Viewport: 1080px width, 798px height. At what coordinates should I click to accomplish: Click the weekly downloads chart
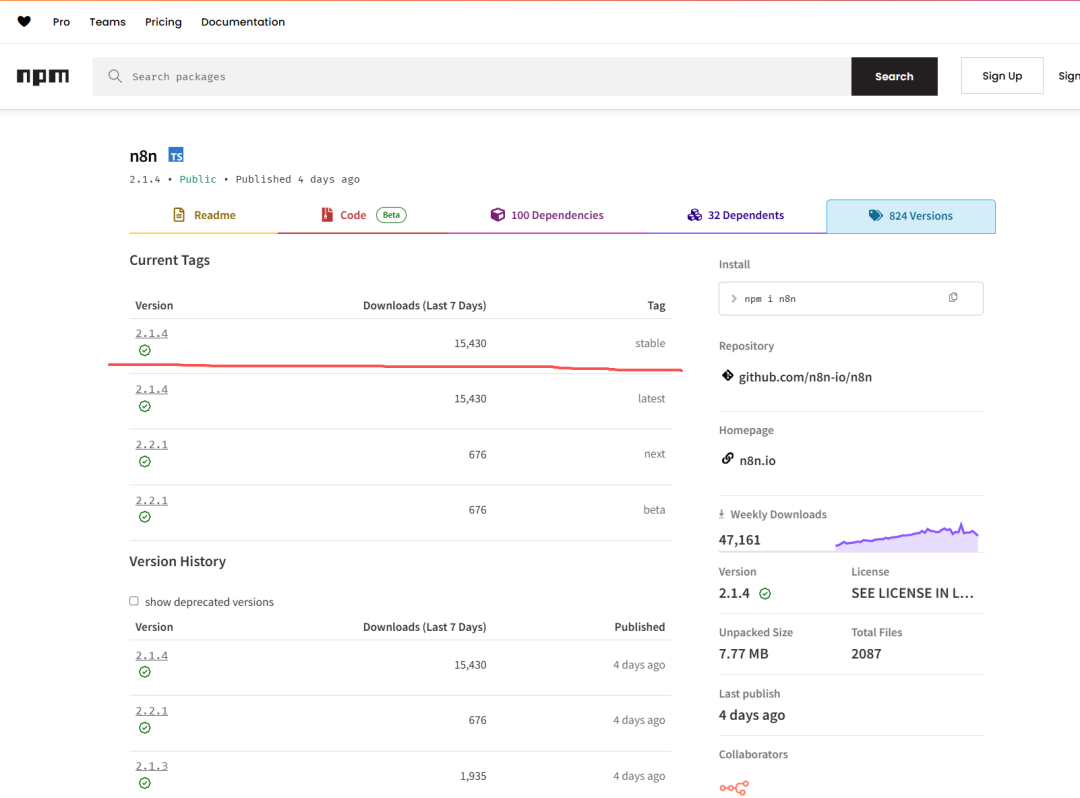pos(906,538)
